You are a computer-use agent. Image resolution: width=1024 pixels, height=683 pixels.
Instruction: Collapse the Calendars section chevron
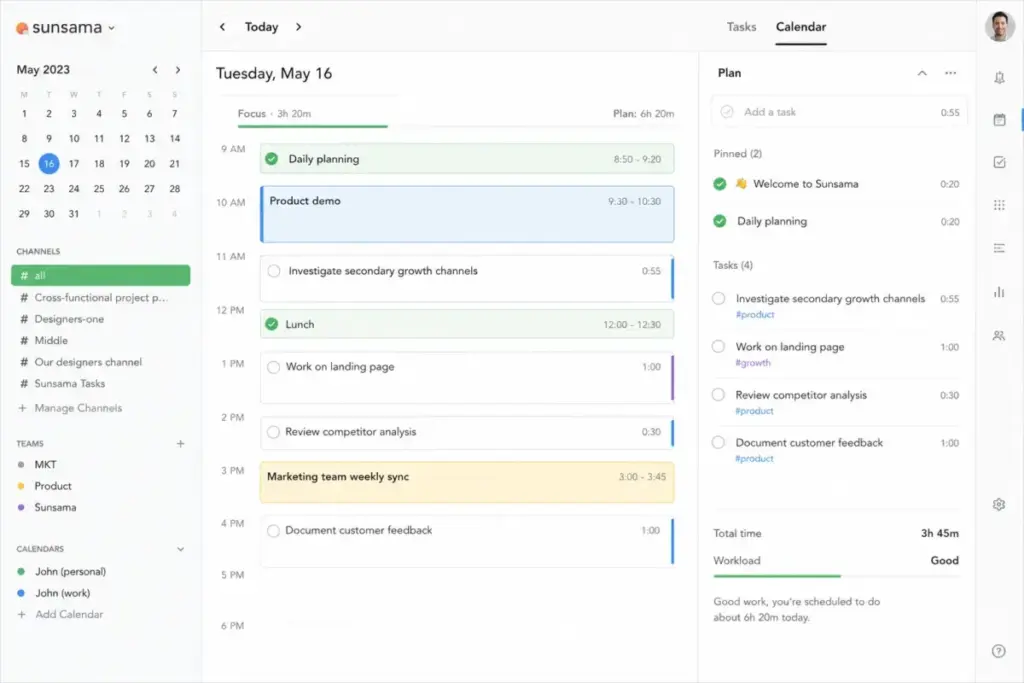tap(180, 549)
